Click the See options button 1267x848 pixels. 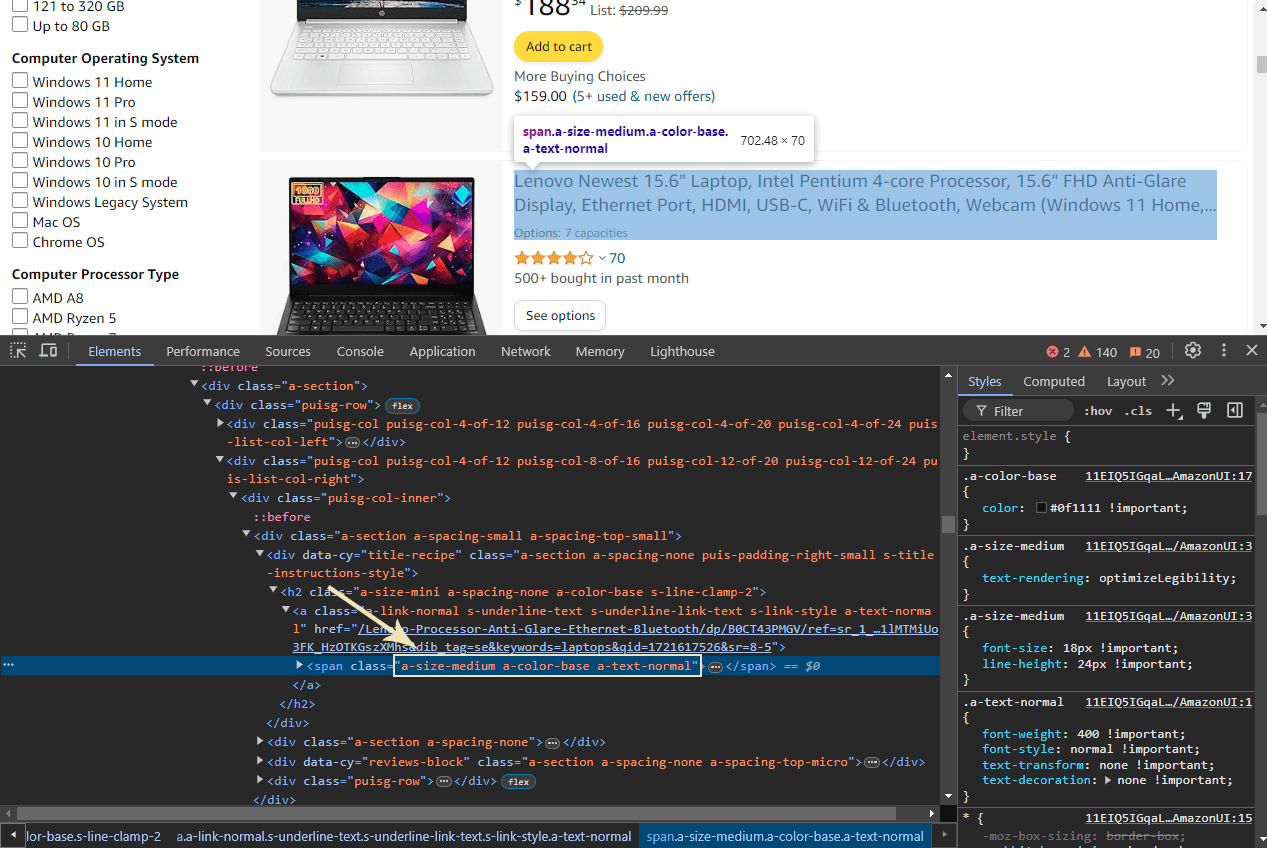tap(560, 316)
